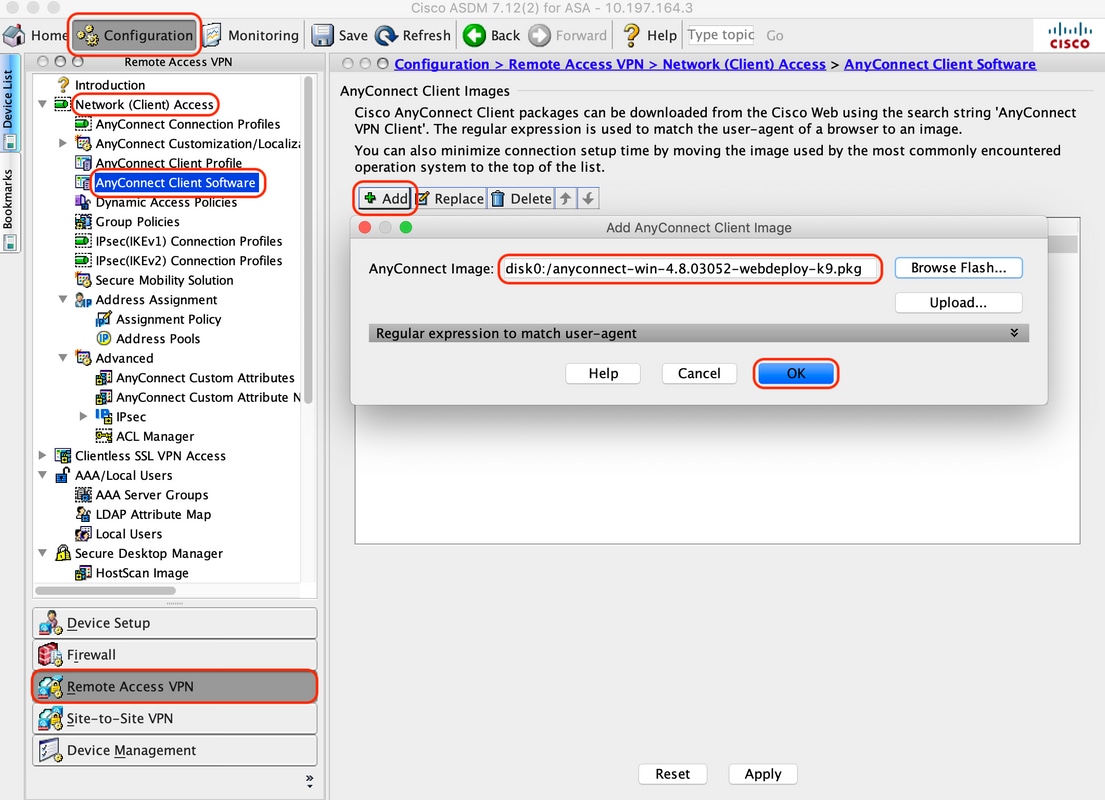The height and width of the screenshot is (800, 1105).
Task: Click the HostScan Image icon
Action: 82,573
